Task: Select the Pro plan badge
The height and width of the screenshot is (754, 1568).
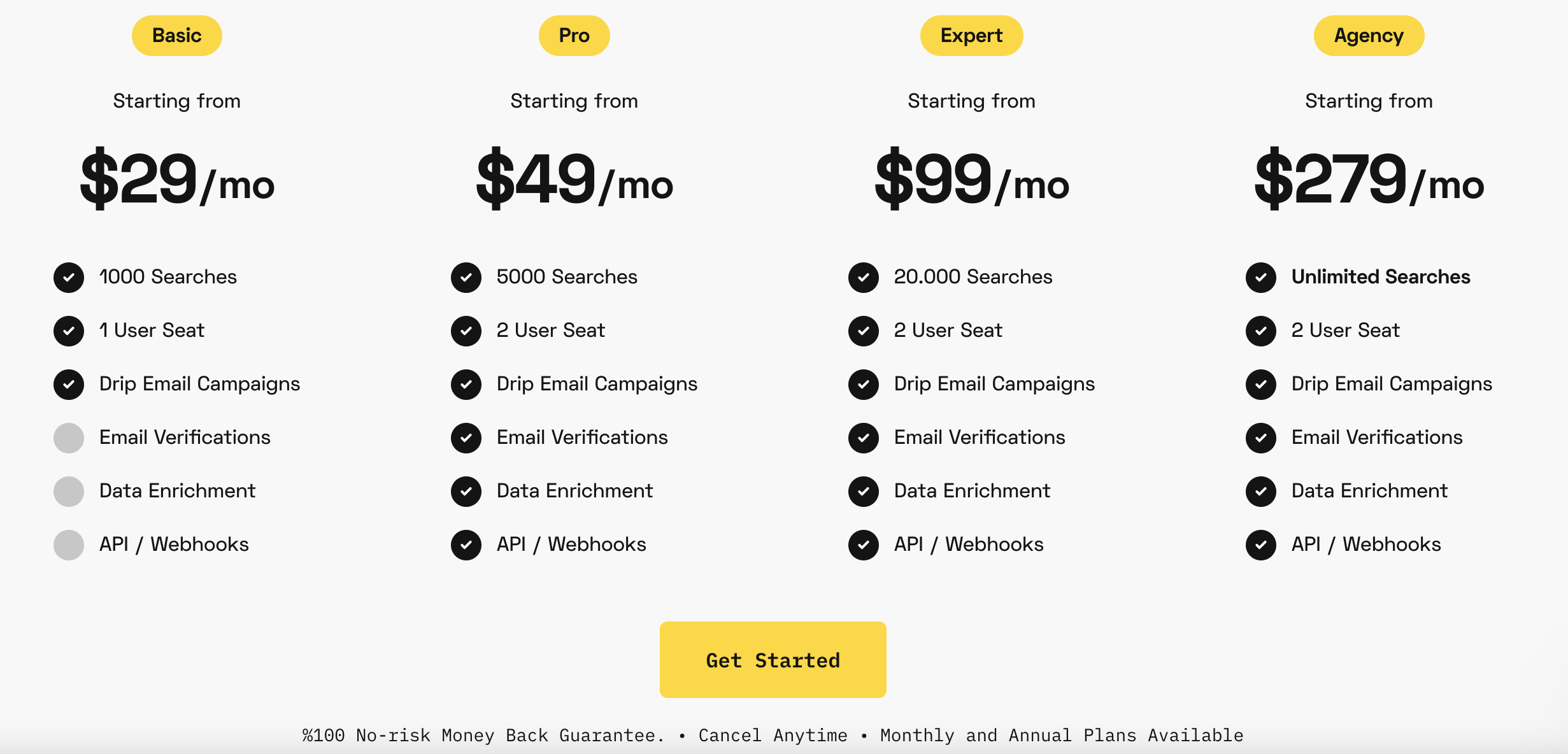Action: 574,36
